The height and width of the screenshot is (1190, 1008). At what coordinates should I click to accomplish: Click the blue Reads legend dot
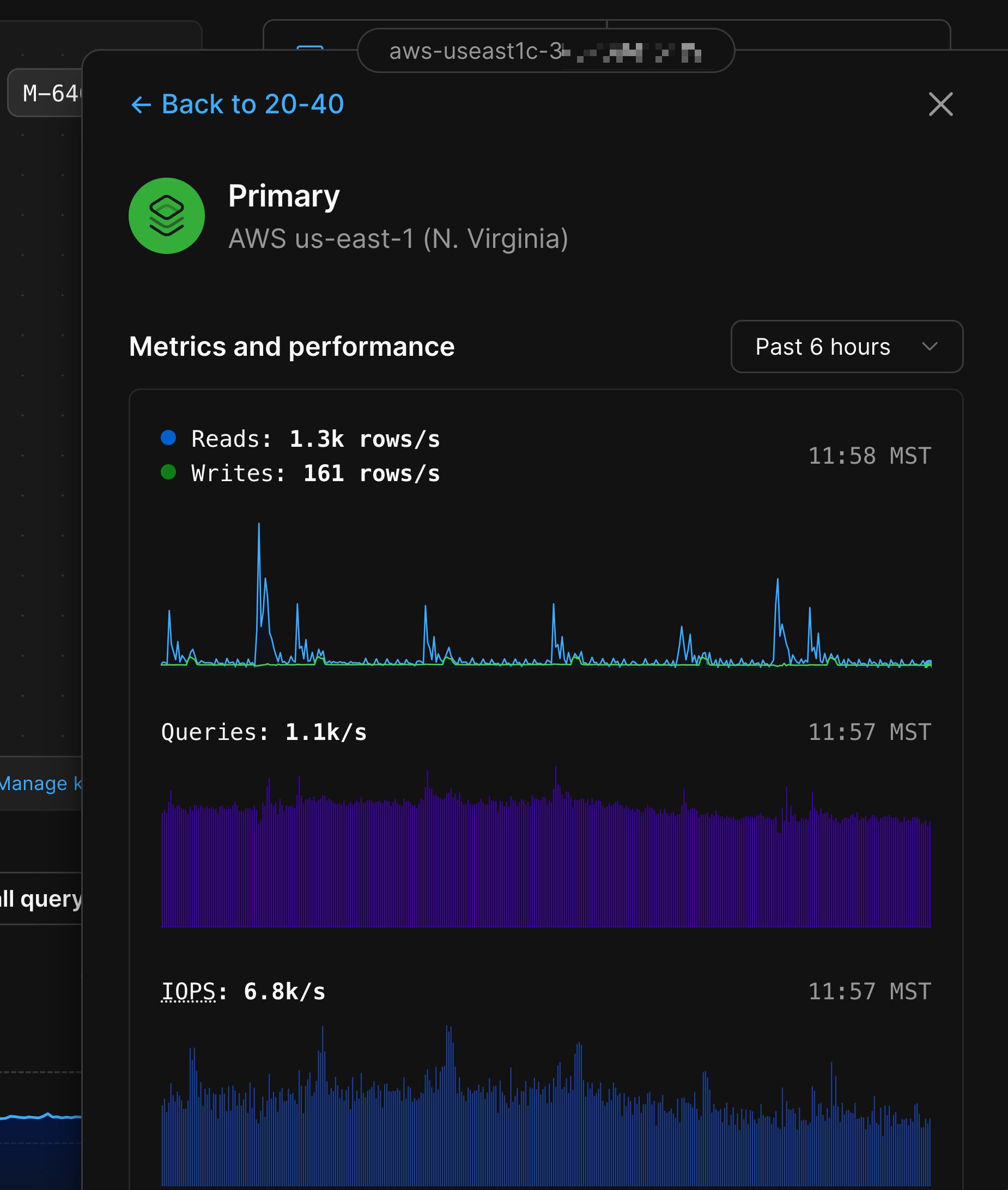[x=168, y=438]
